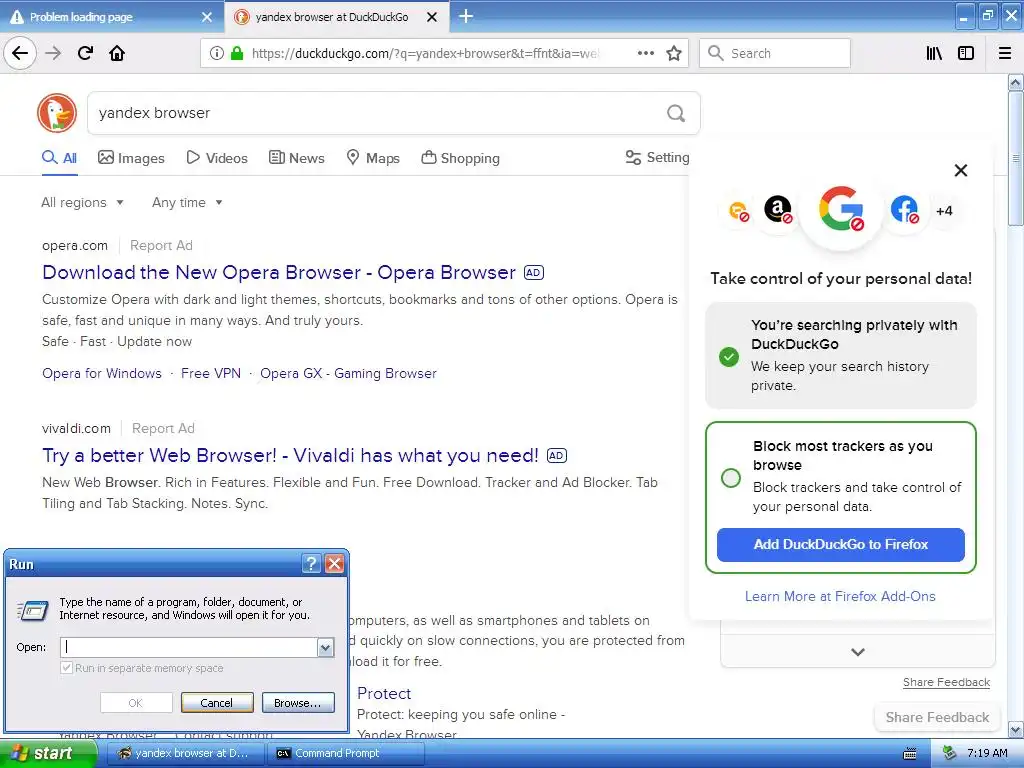Switch to Videos results
This screenshot has width=1024, height=768.
[x=217, y=158]
